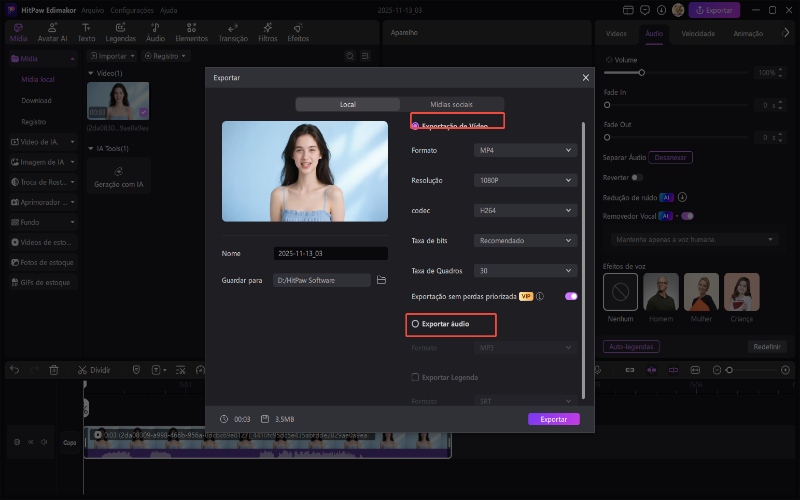Adjust the Volume slider handle
This screenshot has width=800, height=500.
(x=641, y=73)
